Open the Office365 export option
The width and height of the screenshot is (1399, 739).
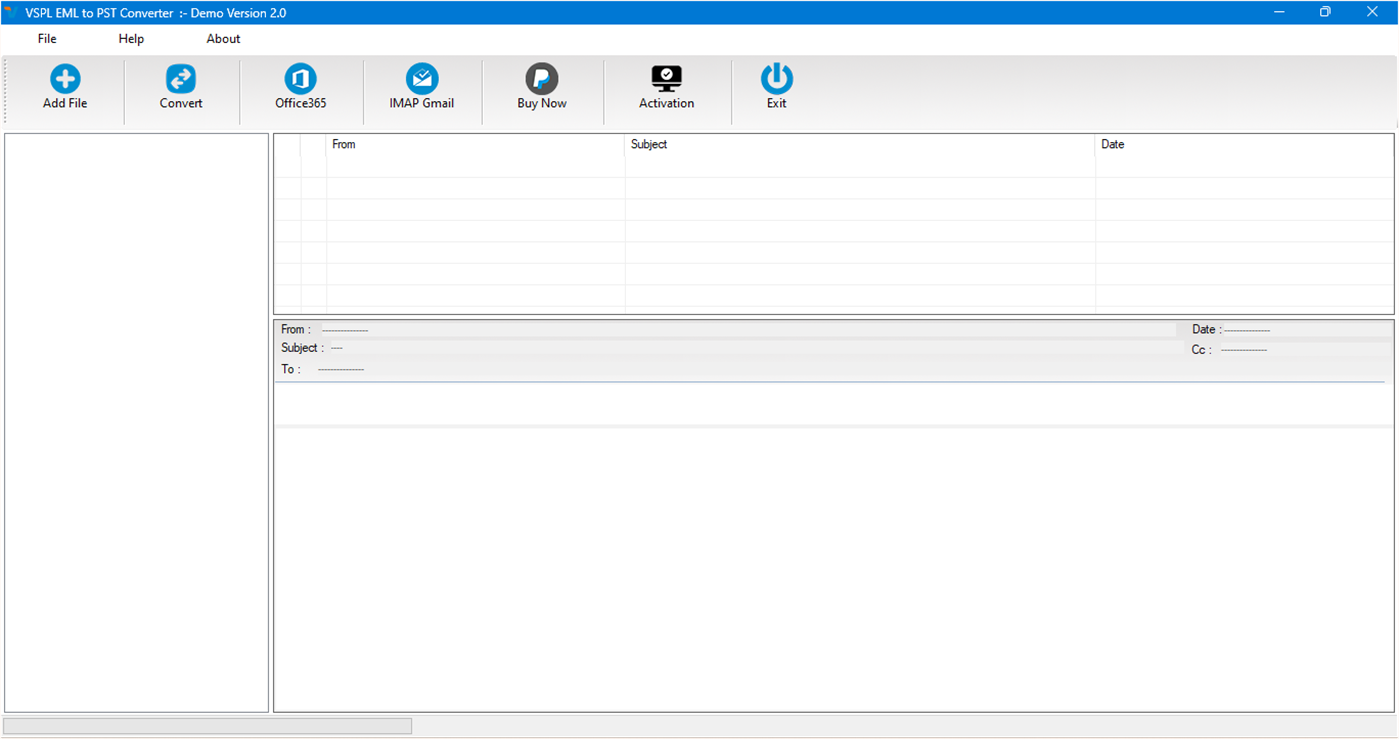pyautogui.click(x=299, y=86)
